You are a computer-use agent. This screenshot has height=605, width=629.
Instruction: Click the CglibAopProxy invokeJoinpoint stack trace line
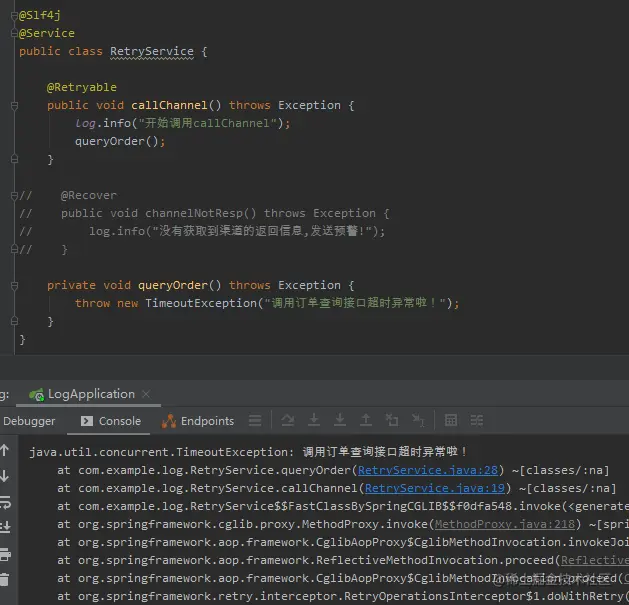[343, 542]
